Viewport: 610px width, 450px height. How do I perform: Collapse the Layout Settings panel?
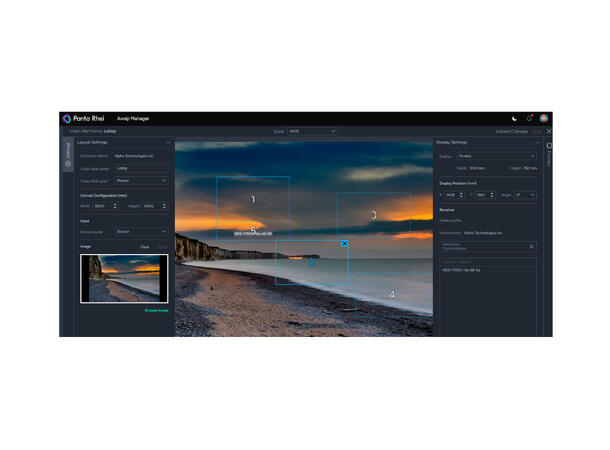click(168, 142)
